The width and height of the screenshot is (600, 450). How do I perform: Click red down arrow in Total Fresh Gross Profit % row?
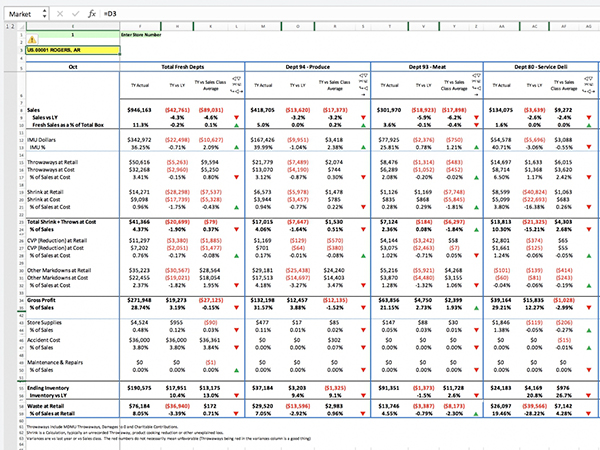[x=236, y=308]
